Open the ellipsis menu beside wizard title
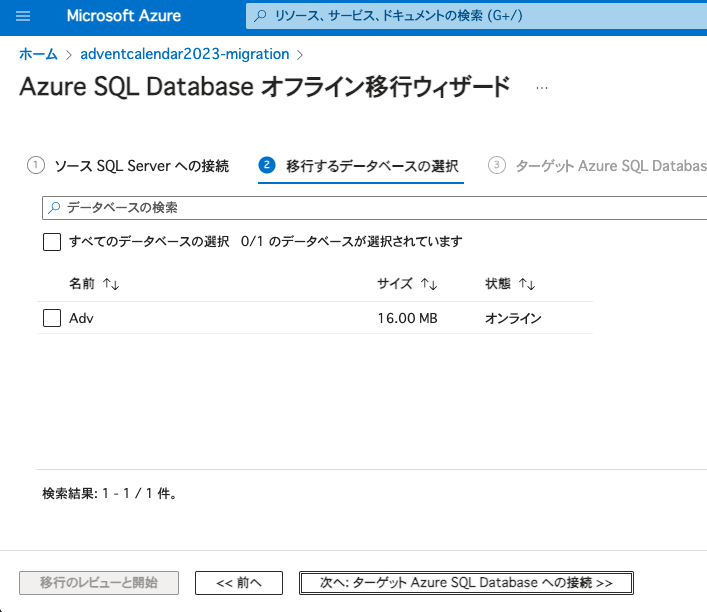Screen dimensions: 707x612 [x=542, y=88]
